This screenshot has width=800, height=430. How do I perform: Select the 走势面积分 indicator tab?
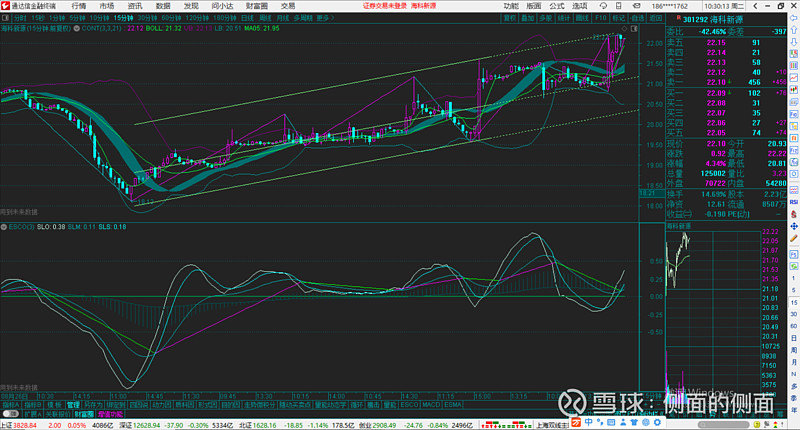pos(260,405)
